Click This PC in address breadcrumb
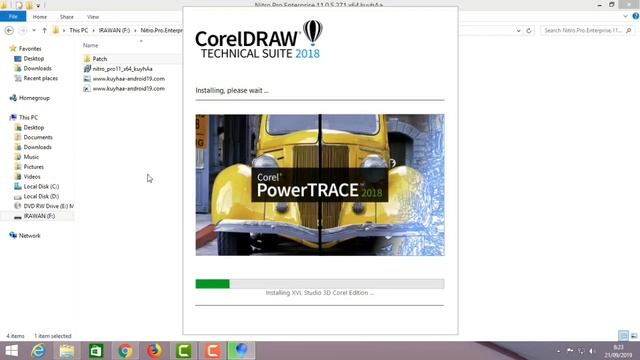 78,31
